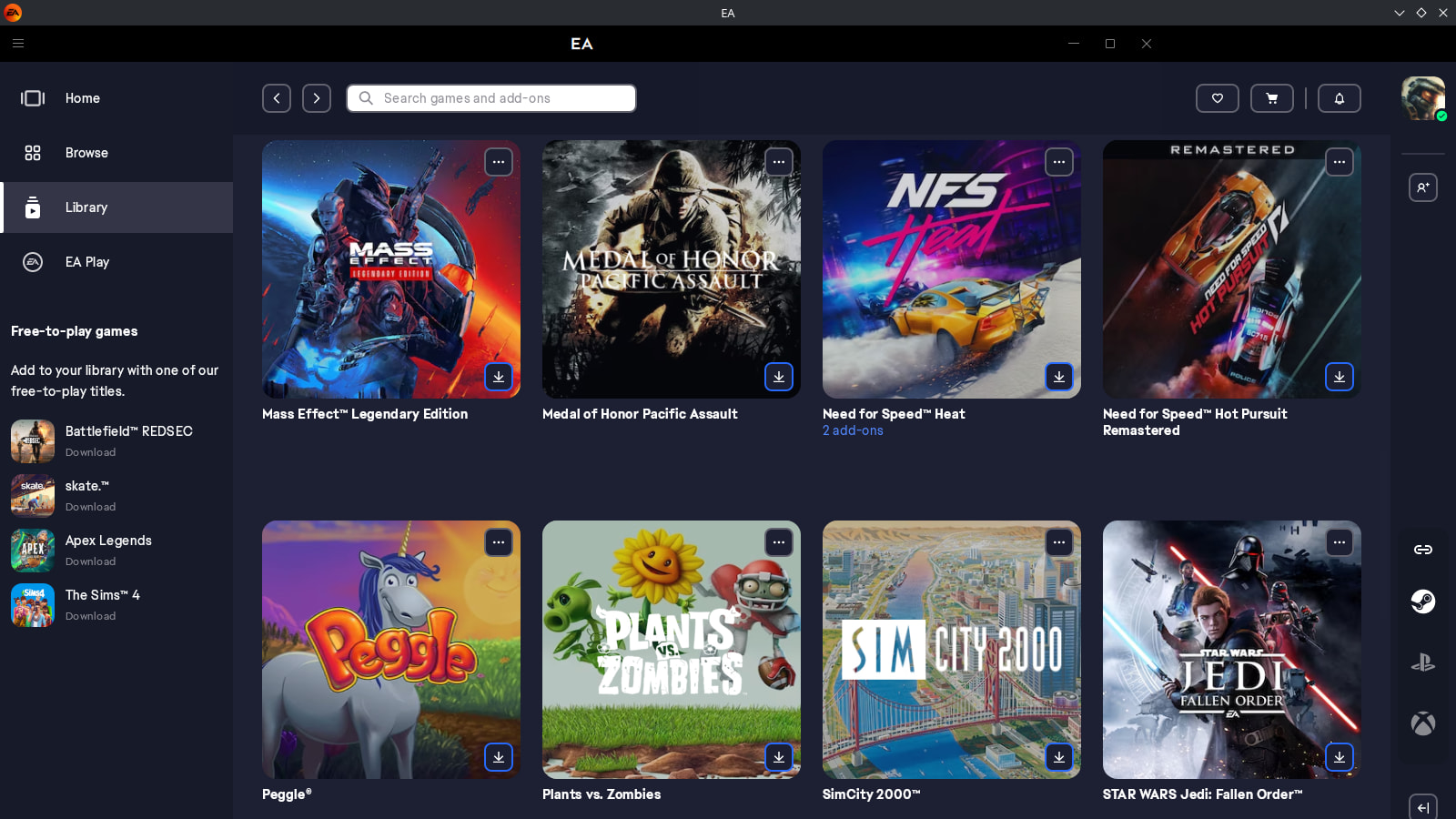Open notifications bell
1456x819 pixels.
tap(1339, 98)
